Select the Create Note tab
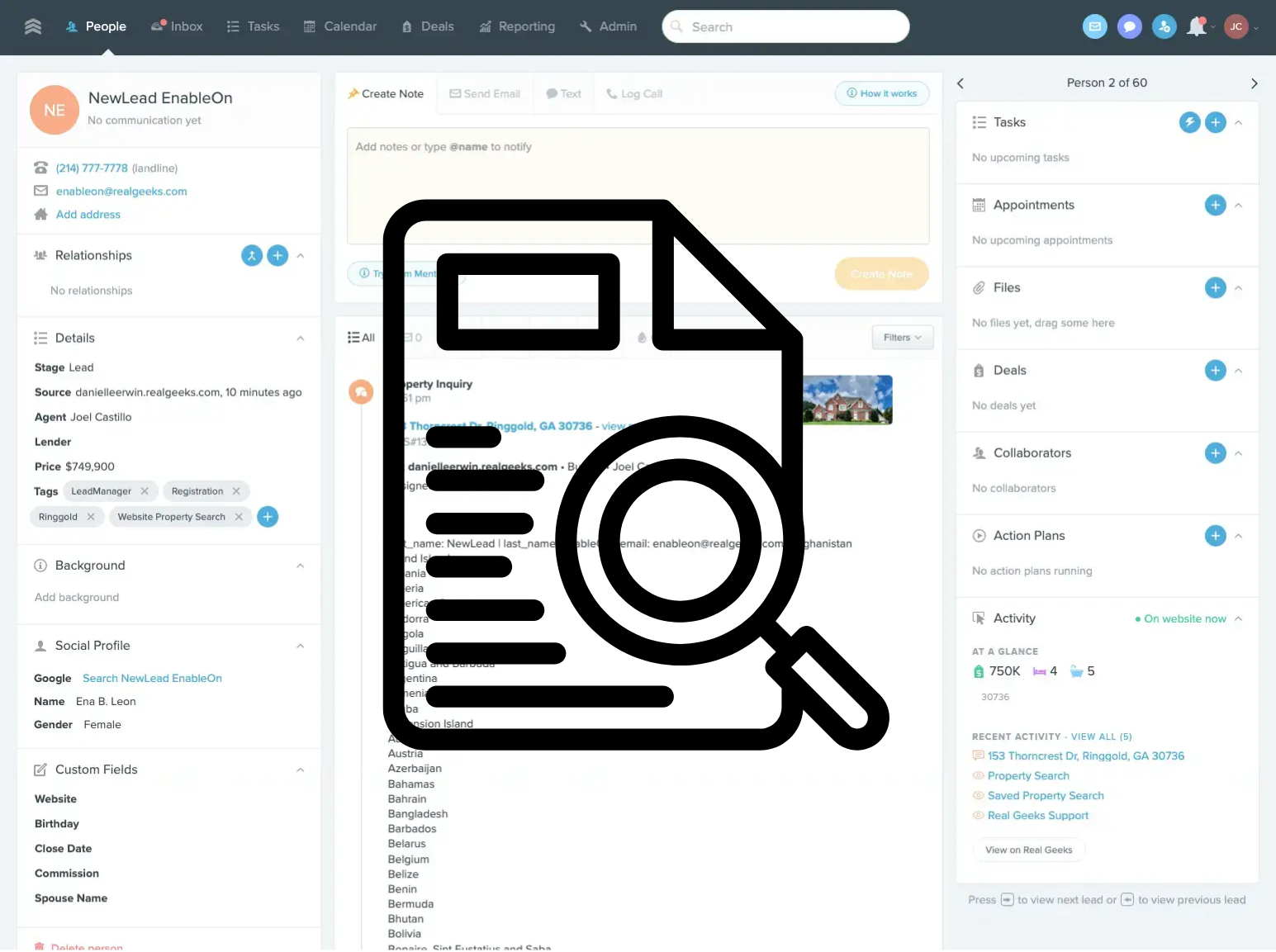Image resolution: width=1276 pixels, height=952 pixels. pyautogui.click(x=386, y=93)
